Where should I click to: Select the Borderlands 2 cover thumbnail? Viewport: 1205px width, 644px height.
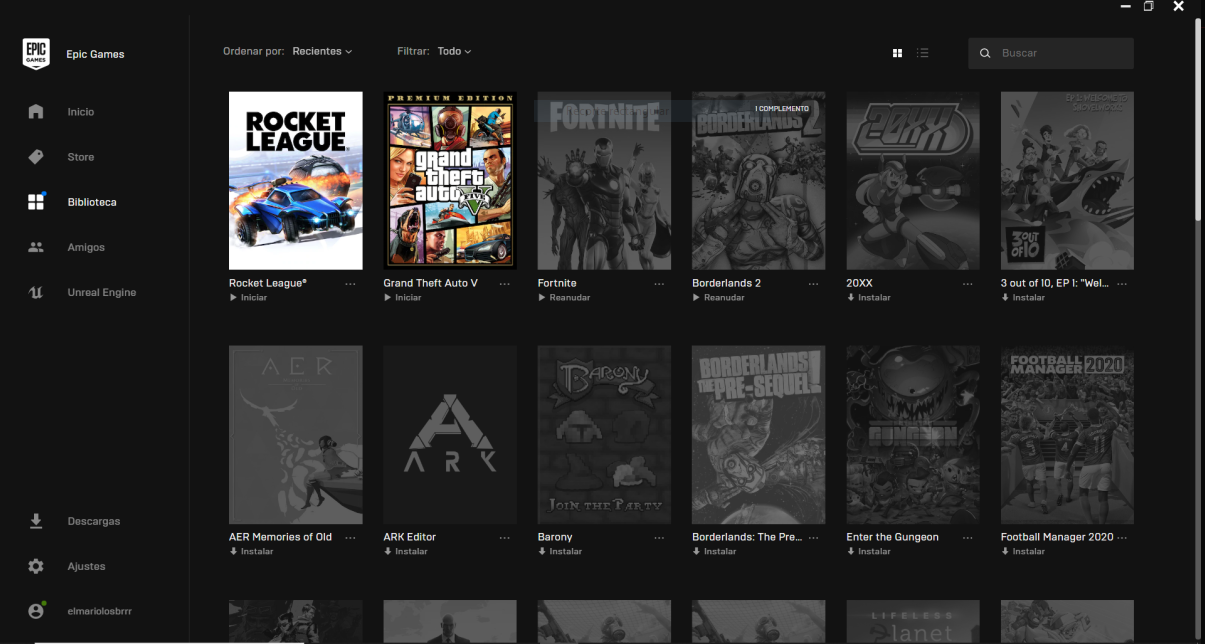pos(759,181)
